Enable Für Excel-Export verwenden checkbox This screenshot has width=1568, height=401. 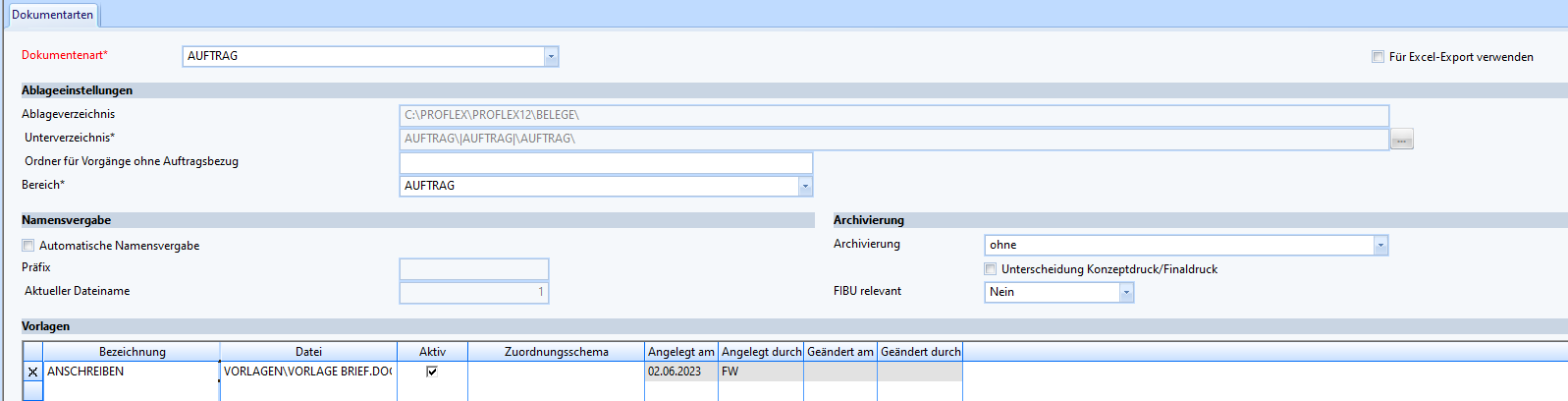point(1378,57)
